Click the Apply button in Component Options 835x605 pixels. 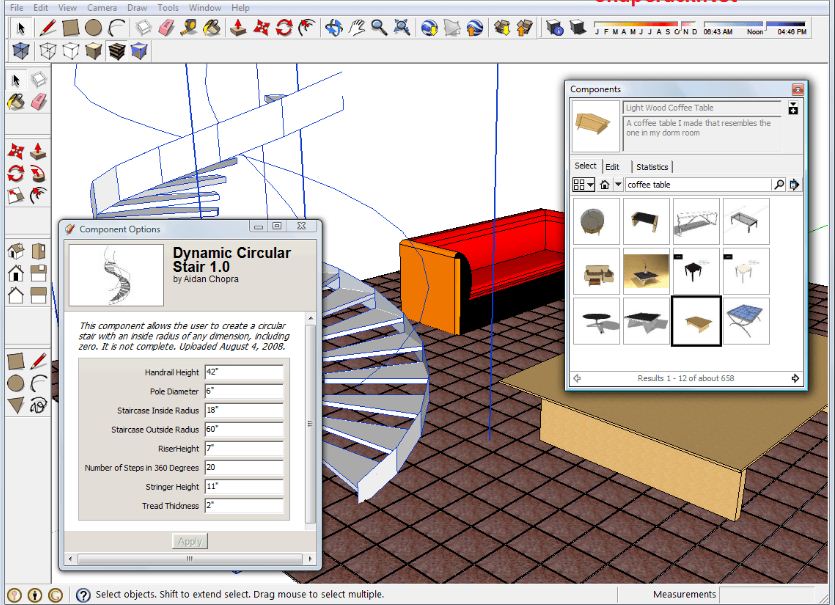[187, 540]
